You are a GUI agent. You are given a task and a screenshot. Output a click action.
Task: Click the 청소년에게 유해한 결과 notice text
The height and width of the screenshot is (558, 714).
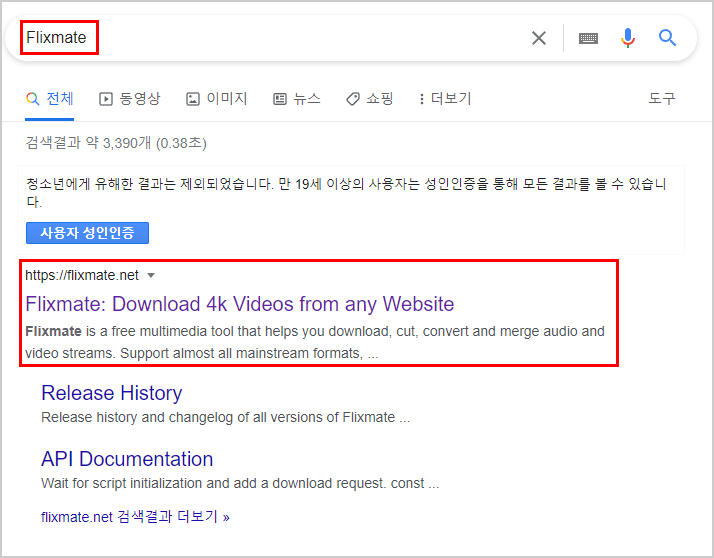tap(346, 192)
